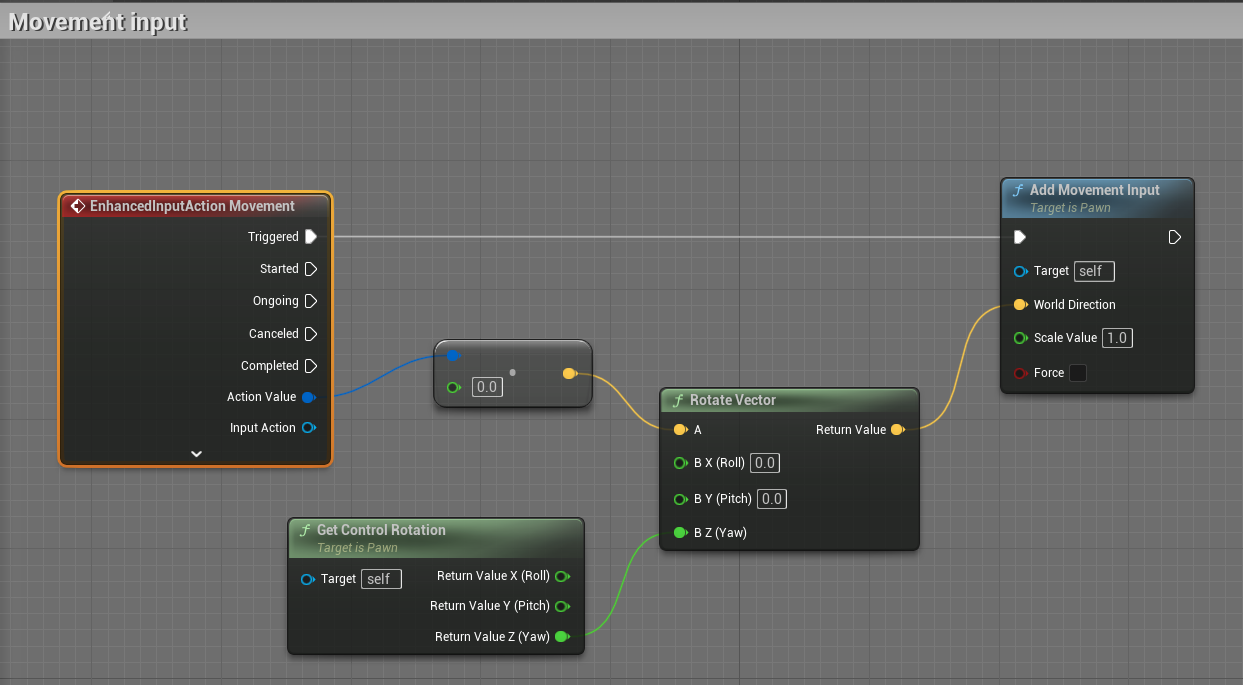
Task: Click the Triggered execution output pin
Action: click(310, 237)
